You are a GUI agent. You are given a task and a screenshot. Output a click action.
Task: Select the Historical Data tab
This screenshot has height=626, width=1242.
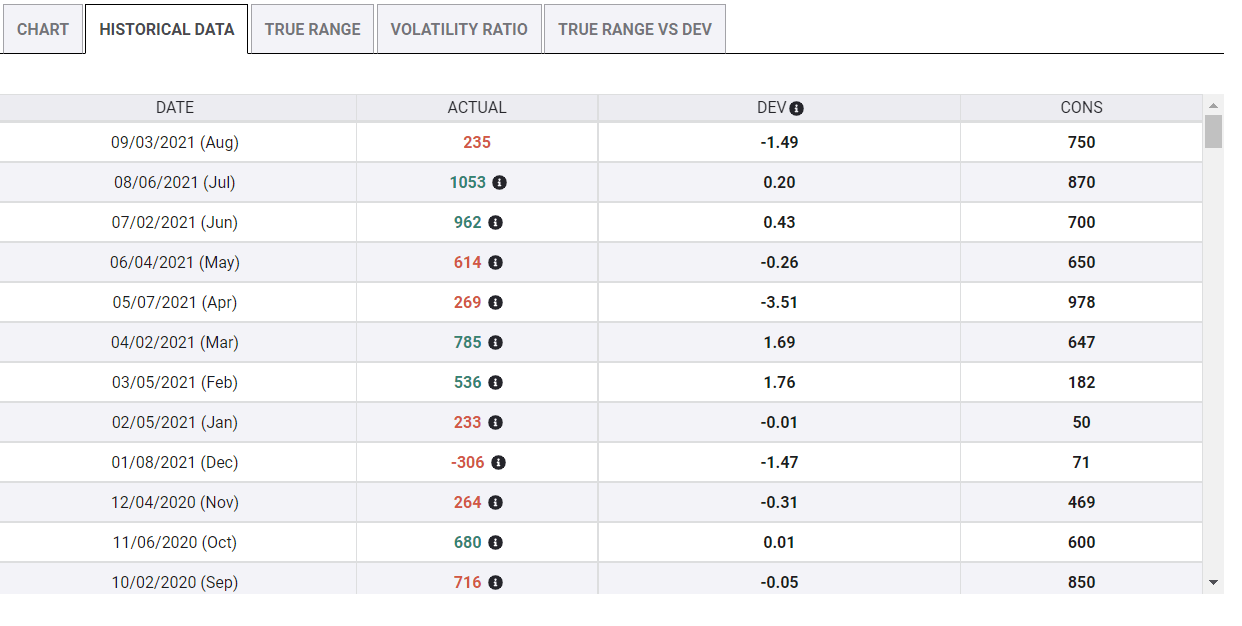click(x=167, y=29)
